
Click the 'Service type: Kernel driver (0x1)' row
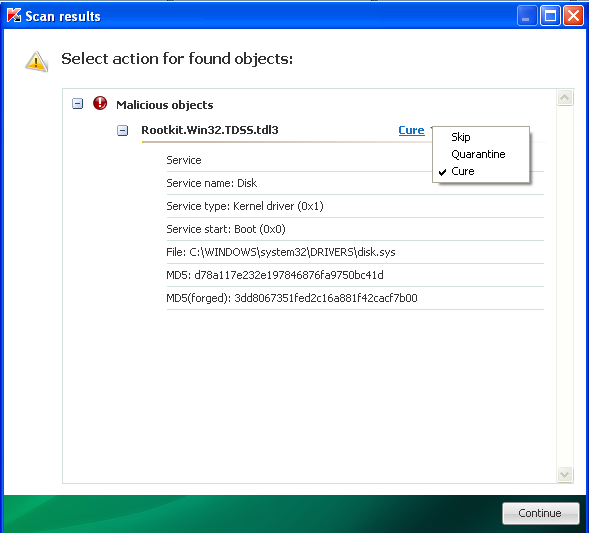355,206
